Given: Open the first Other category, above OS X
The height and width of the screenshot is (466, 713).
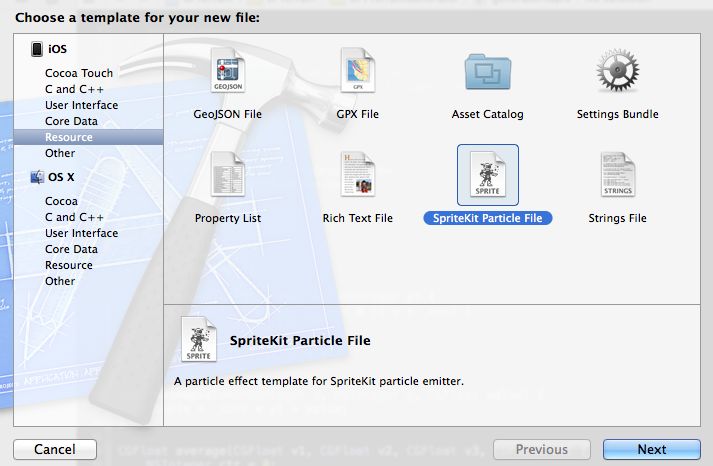Looking at the screenshot, I should 60,153.
